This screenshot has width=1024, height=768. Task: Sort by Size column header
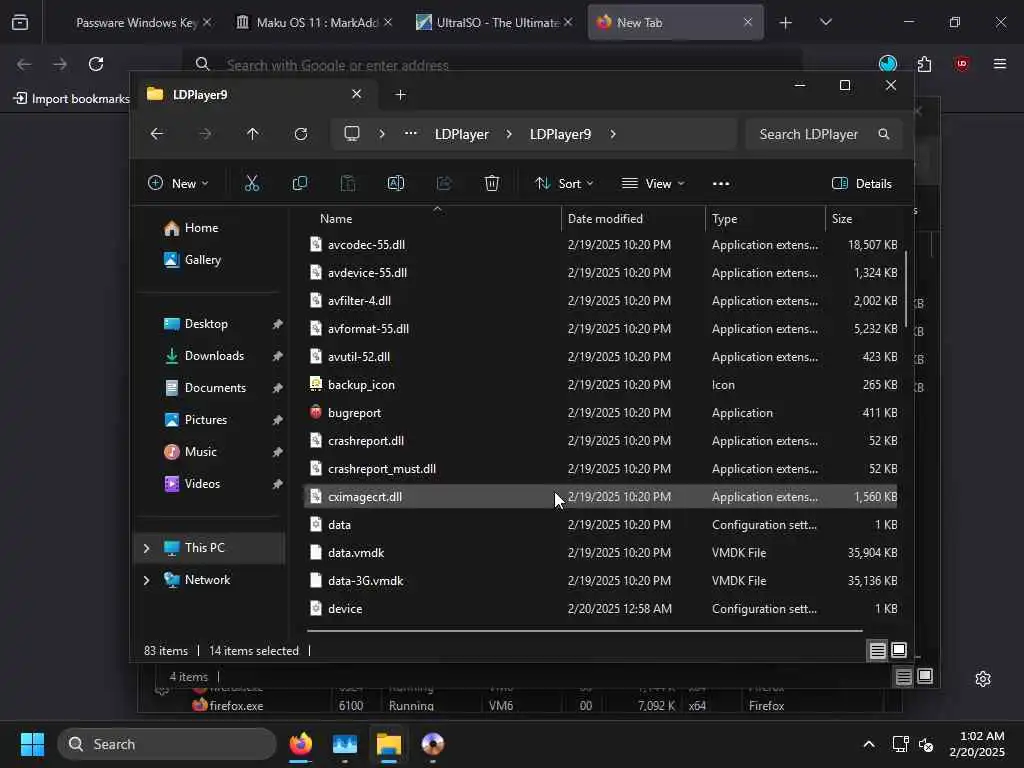(865, 219)
